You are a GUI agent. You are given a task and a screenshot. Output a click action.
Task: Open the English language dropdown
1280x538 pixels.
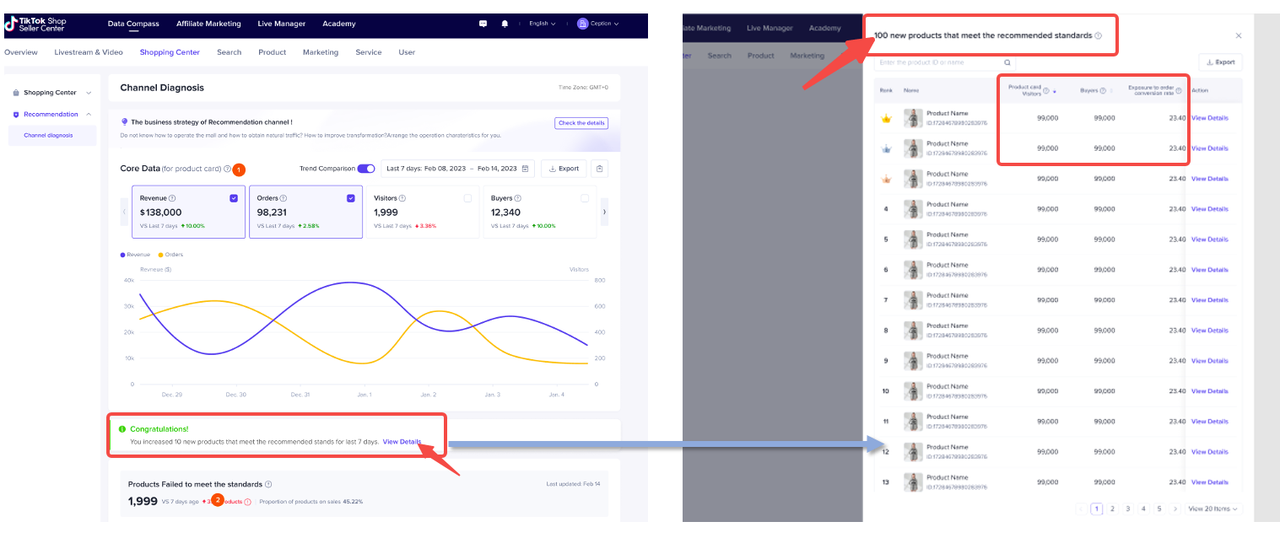(x=545, y=23)
